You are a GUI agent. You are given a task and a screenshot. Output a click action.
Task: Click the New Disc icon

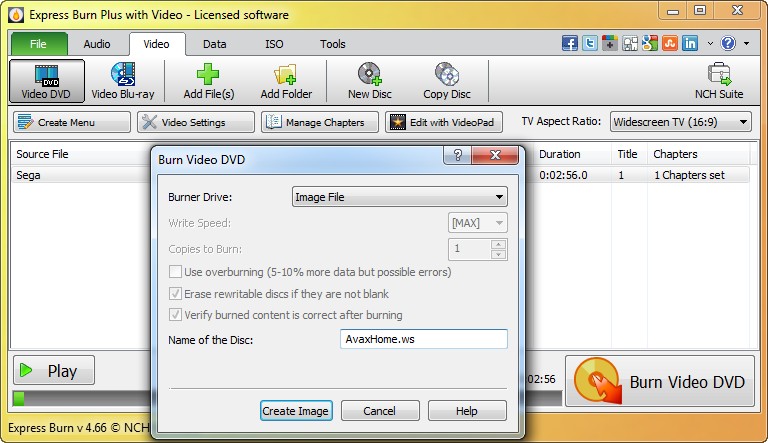pyautogui.click(x=369, y=74)
